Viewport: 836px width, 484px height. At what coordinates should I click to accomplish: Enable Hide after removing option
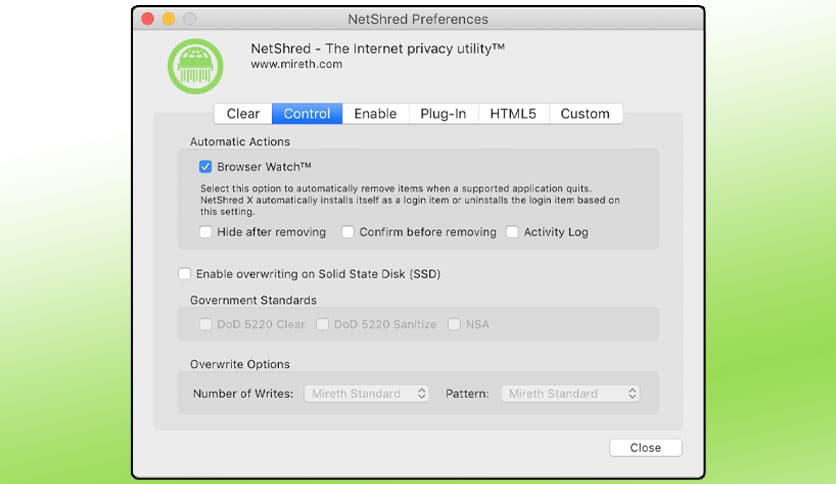[206, 232]
